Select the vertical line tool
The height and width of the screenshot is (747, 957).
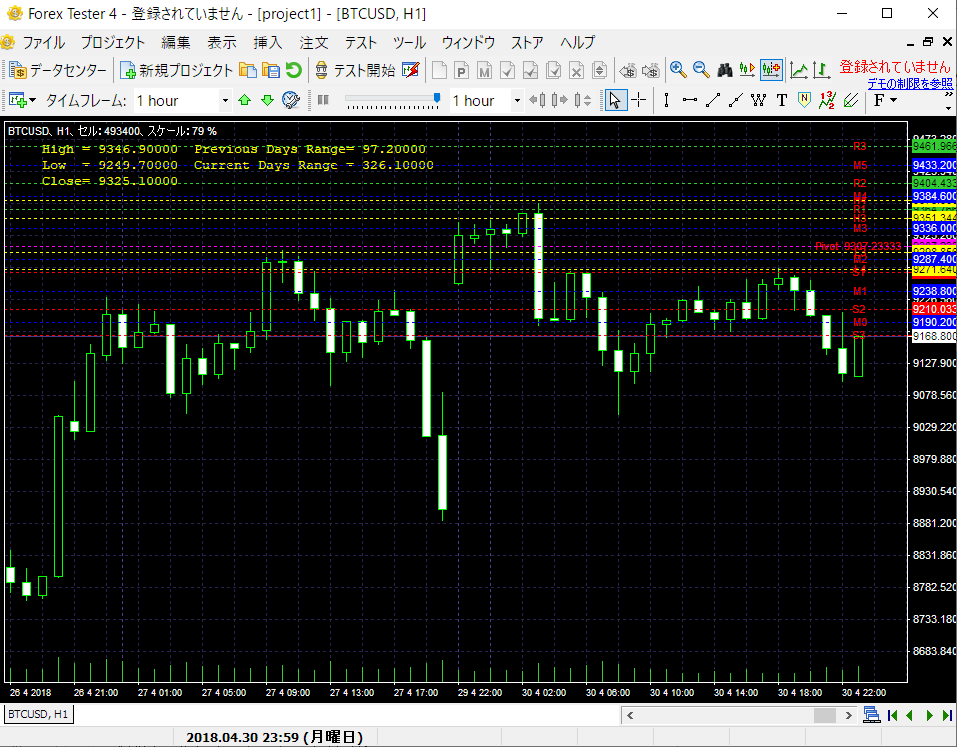(666, 100)
